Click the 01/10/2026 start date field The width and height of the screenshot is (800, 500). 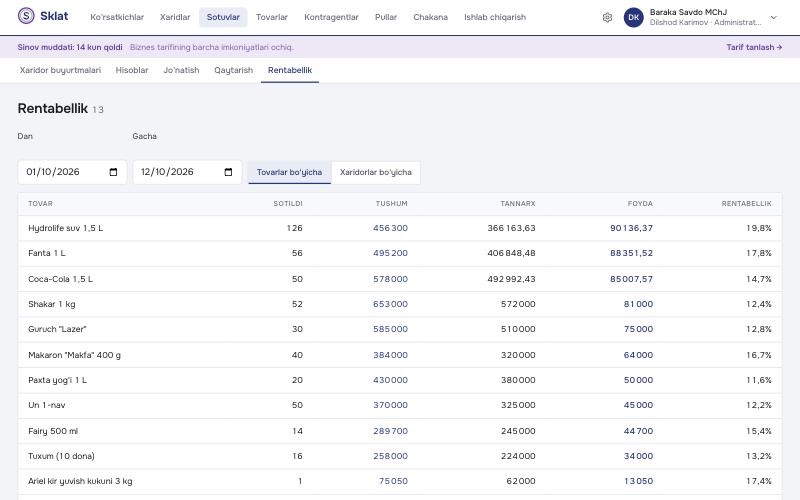click(x=72, y=172)
